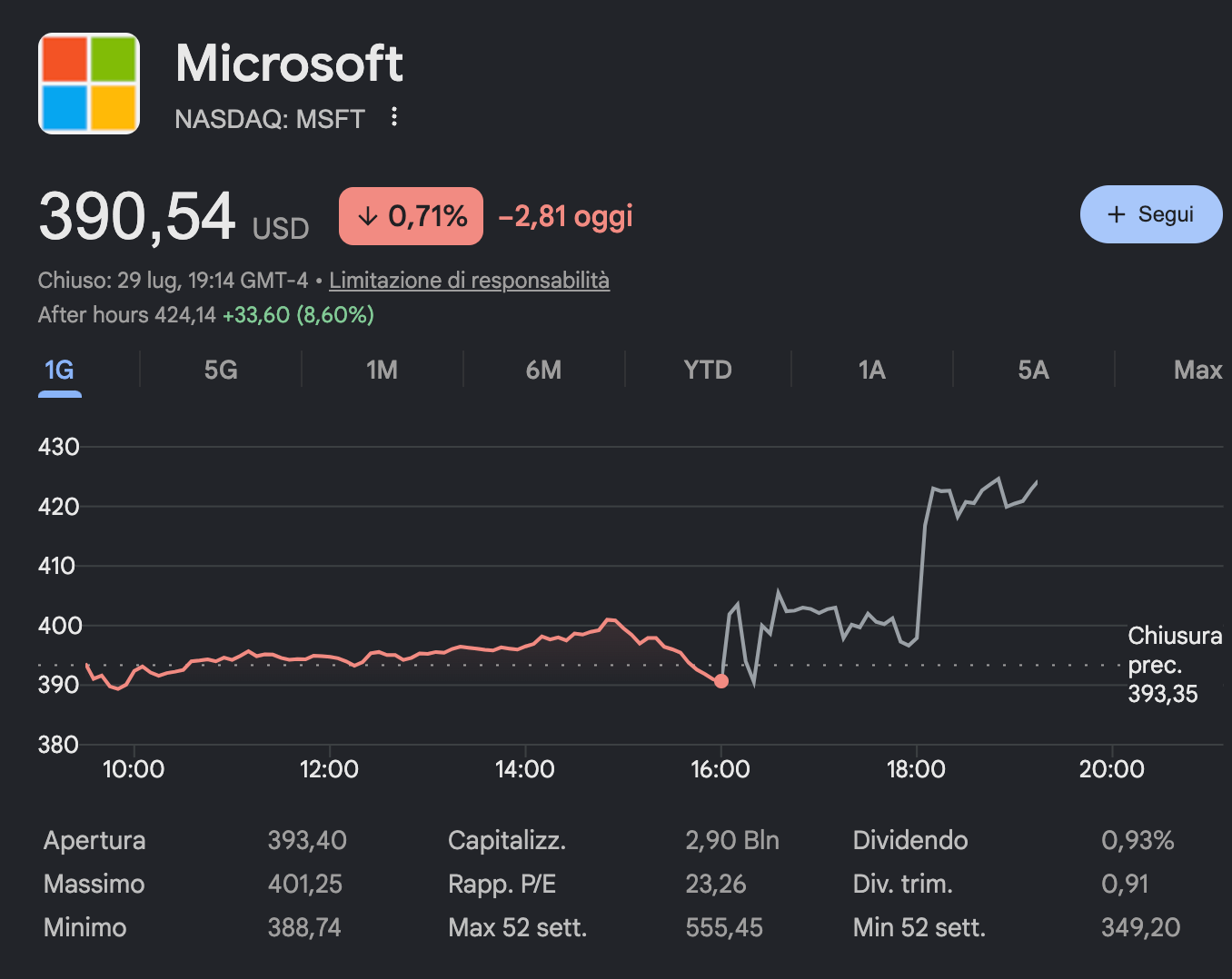View the 1A chart range
1232x979 pixels.
click(x=872, y=371)
